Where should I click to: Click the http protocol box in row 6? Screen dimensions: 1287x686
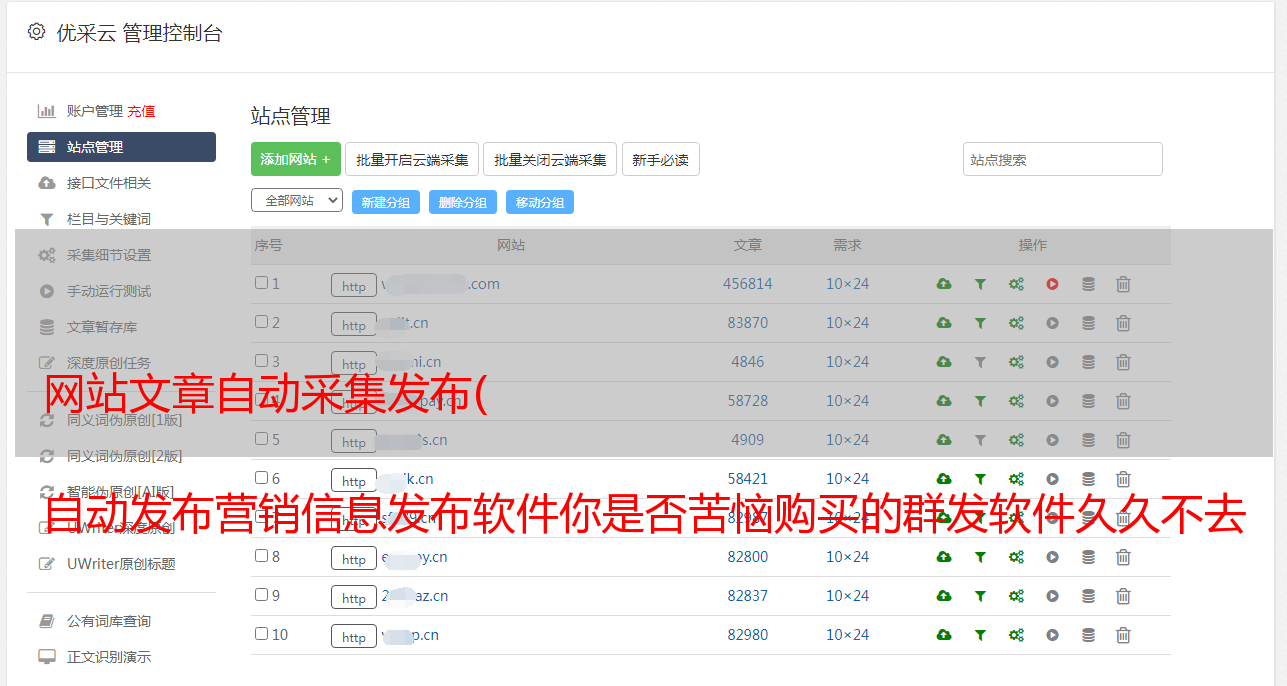click(x=354, y=481)
